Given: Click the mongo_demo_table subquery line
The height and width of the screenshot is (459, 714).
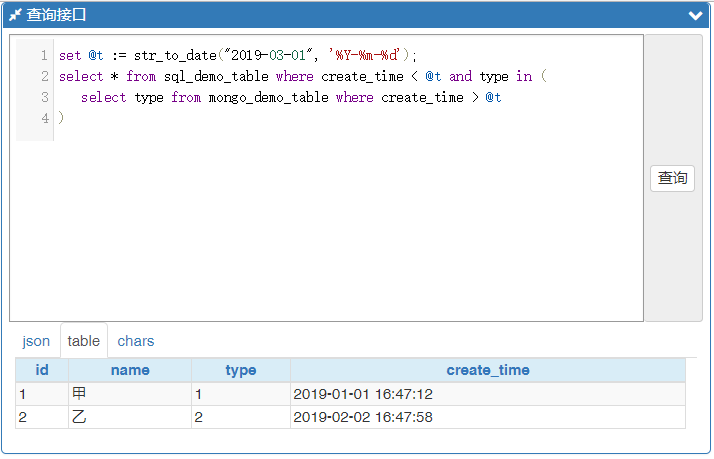Looking at the screenshot, I should point(290,97).
